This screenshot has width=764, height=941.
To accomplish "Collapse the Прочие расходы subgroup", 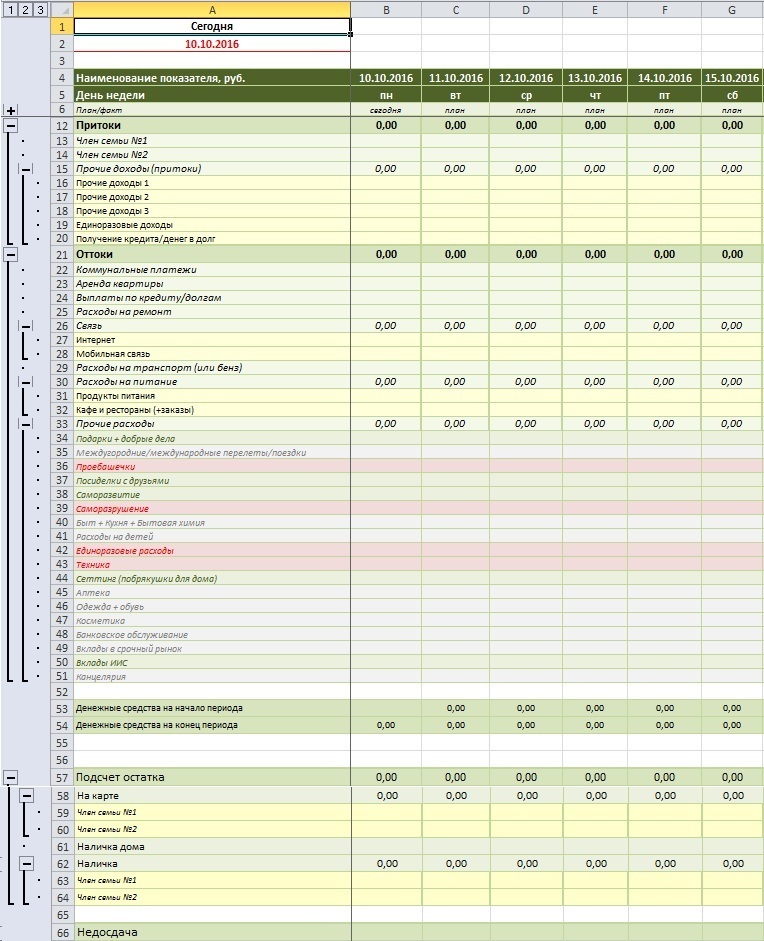I will (x=26, y=424).
